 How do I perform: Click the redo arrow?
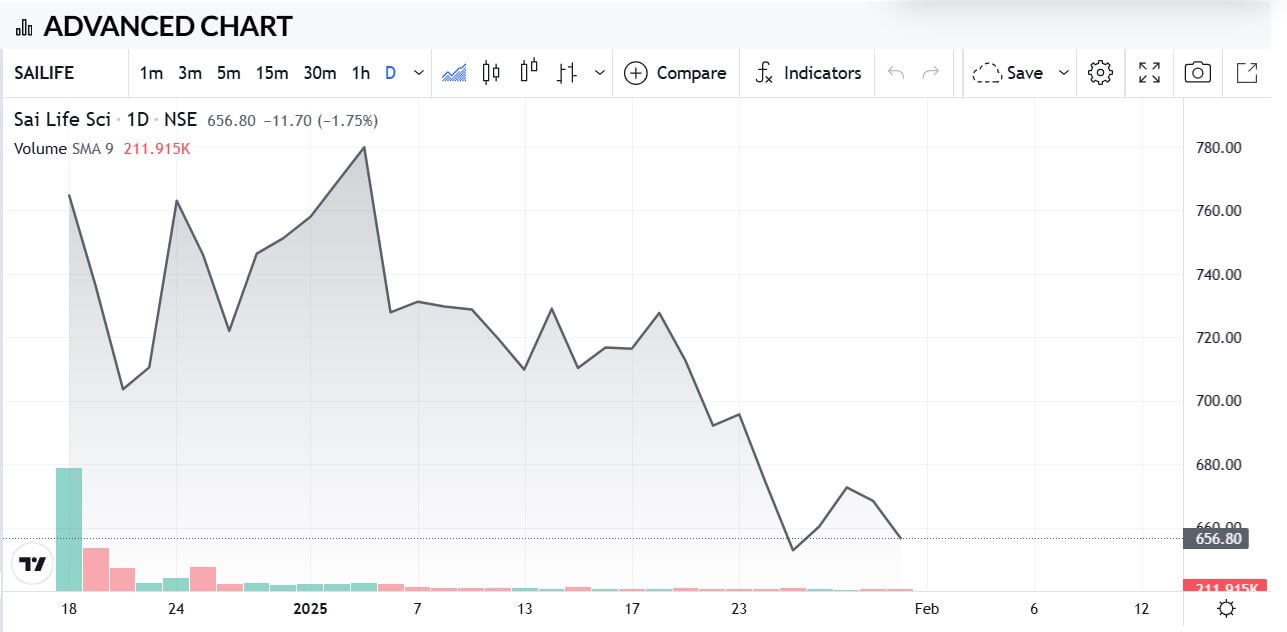(x=931, y=73)
